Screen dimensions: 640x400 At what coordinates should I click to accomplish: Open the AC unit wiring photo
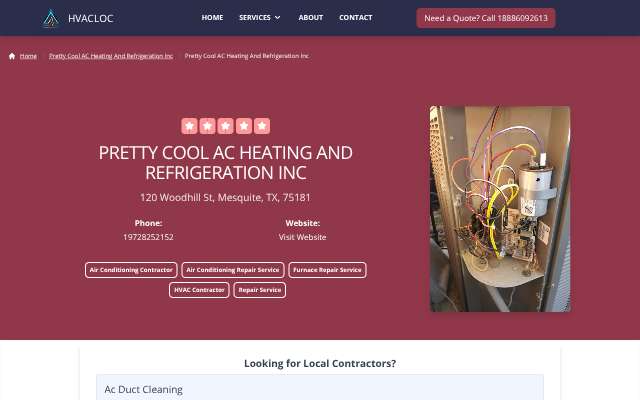pos(500,209)
